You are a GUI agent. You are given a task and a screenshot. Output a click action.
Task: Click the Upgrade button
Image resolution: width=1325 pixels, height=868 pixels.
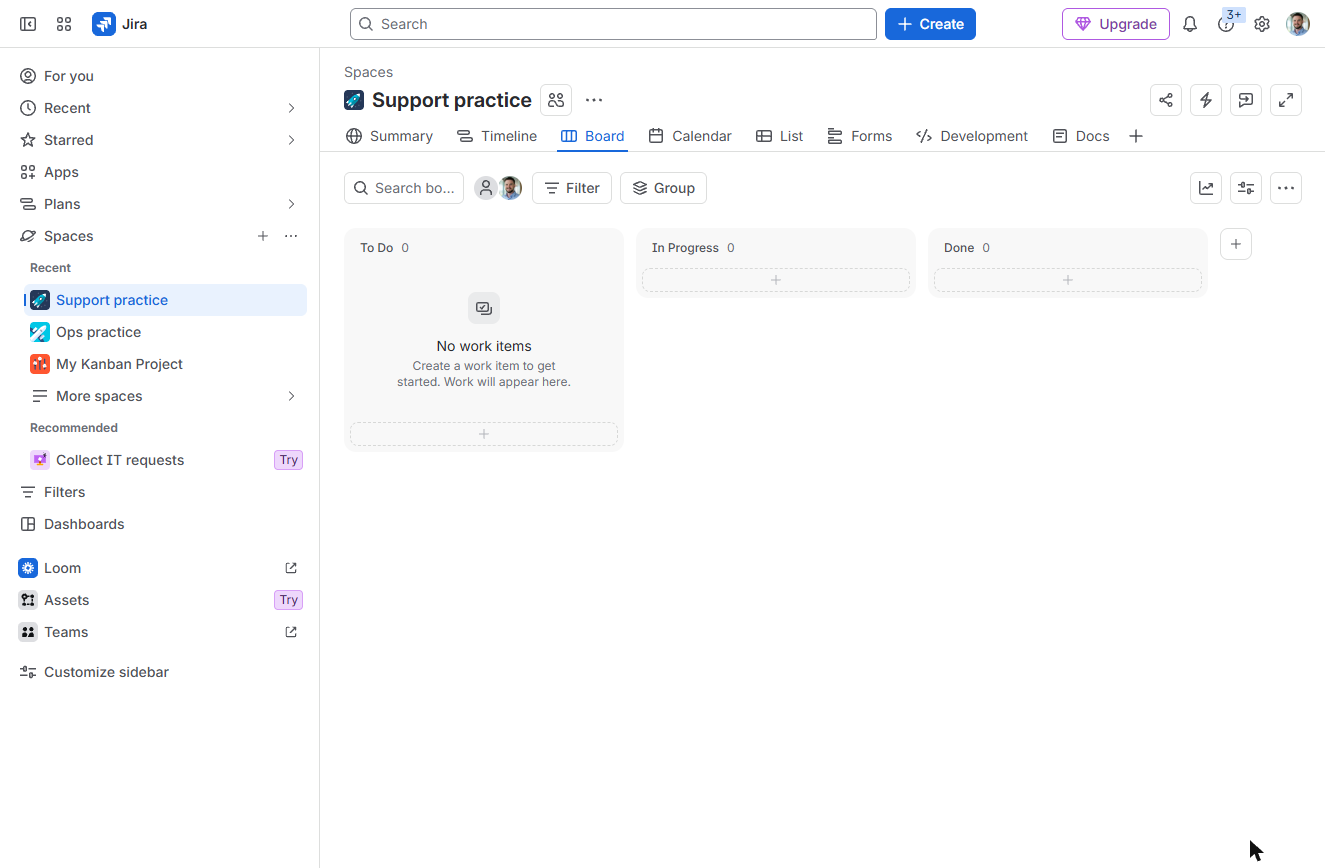coord(1116,24)
